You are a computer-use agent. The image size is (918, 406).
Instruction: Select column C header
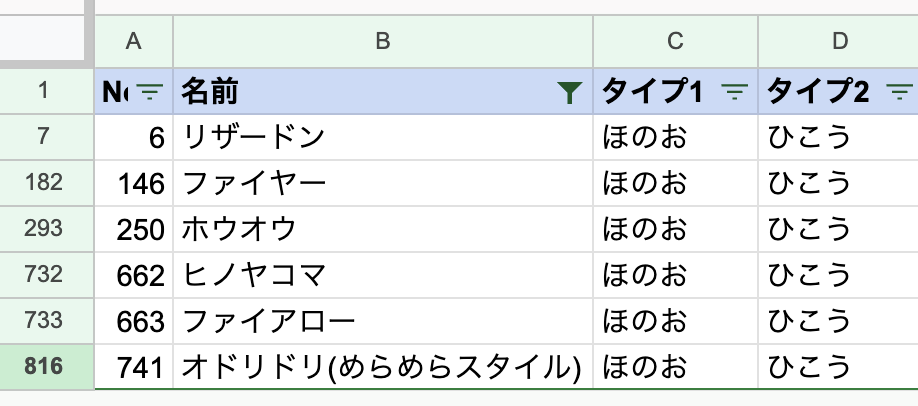[x=675, y=42]
